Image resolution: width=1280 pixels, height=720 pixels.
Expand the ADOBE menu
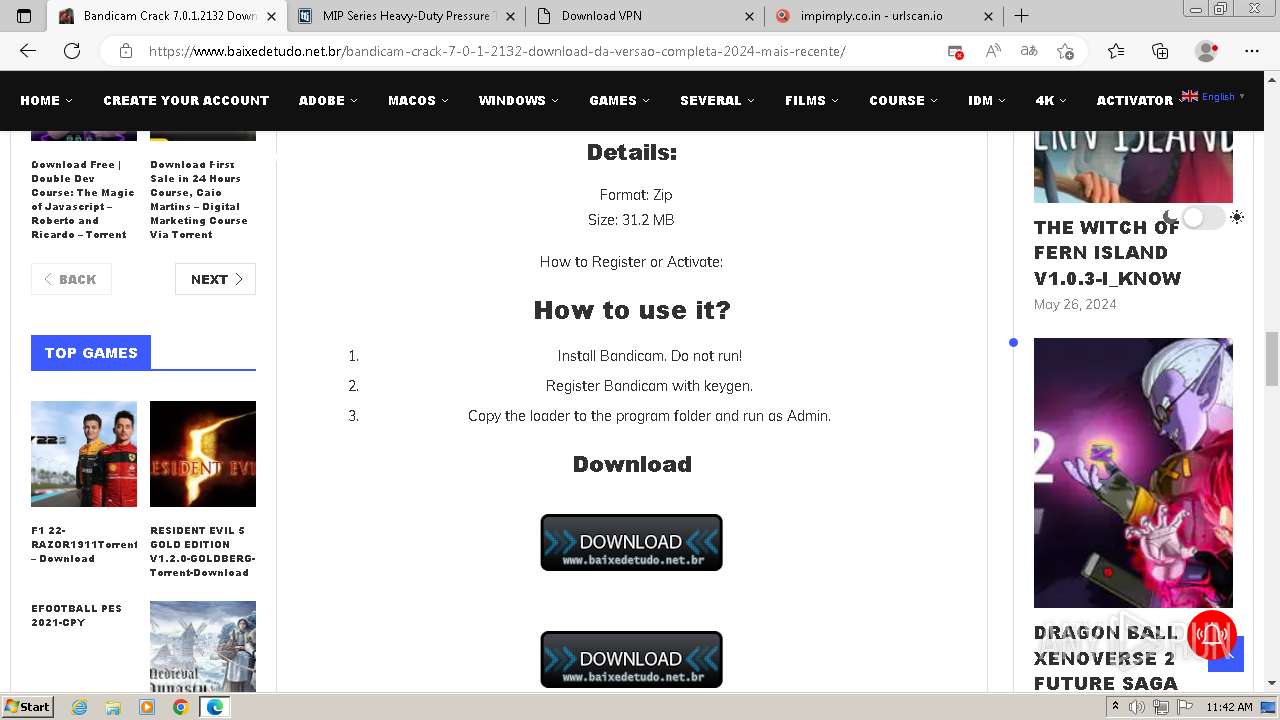[x=328, y=100]
